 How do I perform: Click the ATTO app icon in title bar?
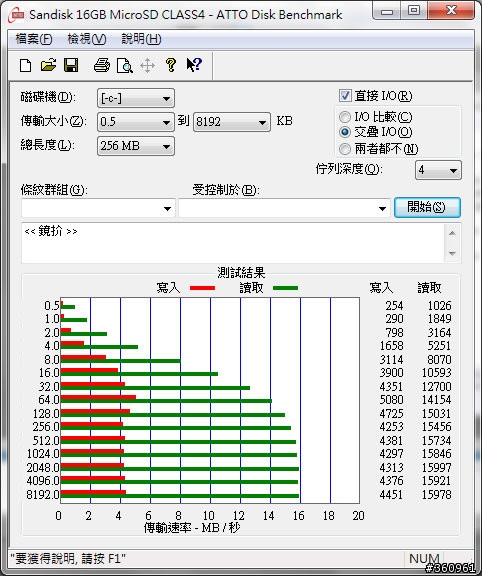tap(17, 15)
